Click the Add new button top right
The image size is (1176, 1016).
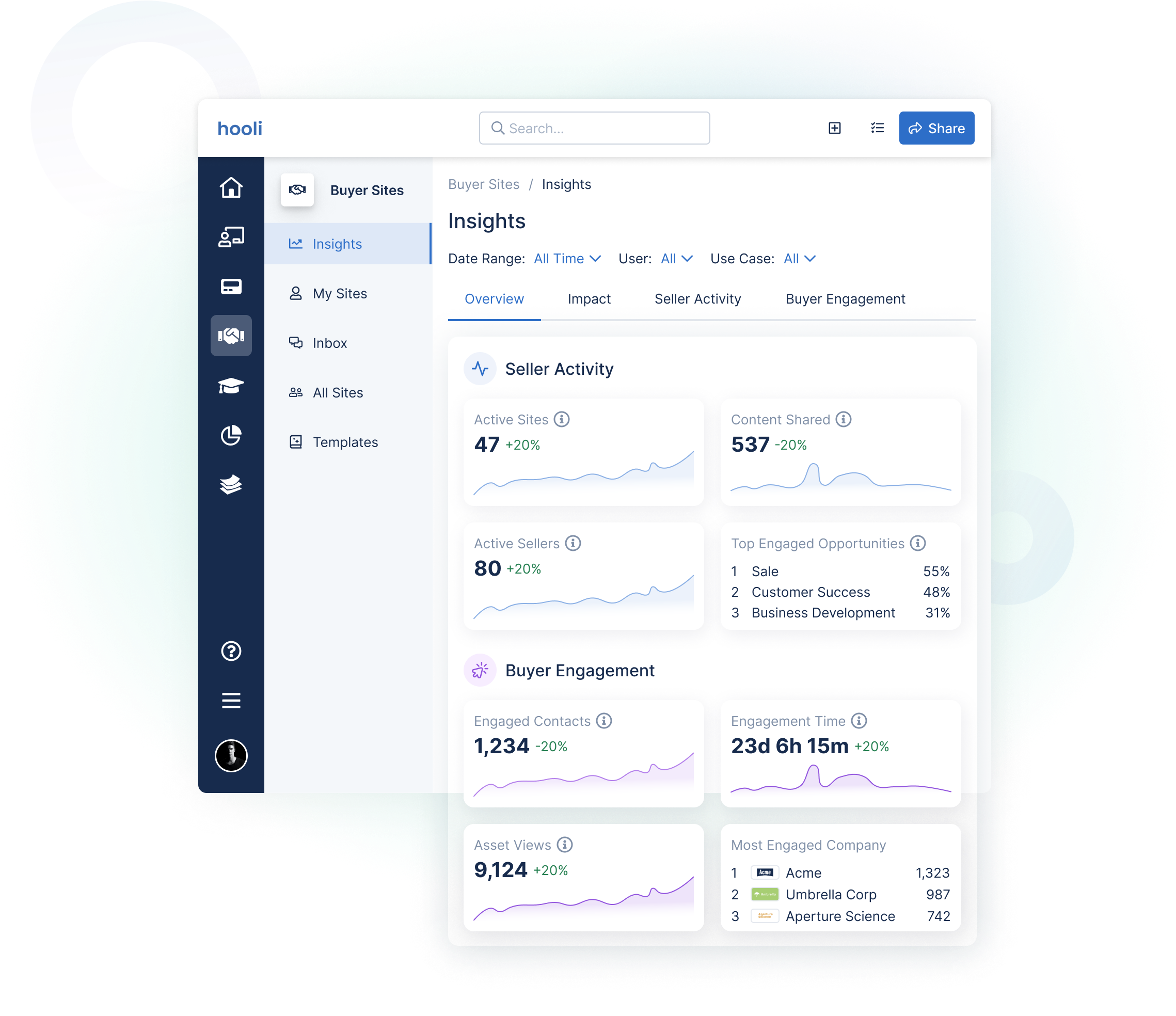pyautogui.click(x=835, y=128)
